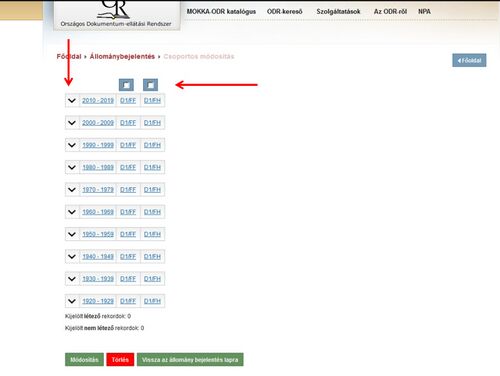This screenshot has height=376, width=500.
Task: Expand the 2000 - 2009 row chevron
Action: click(x=72, y=123)
